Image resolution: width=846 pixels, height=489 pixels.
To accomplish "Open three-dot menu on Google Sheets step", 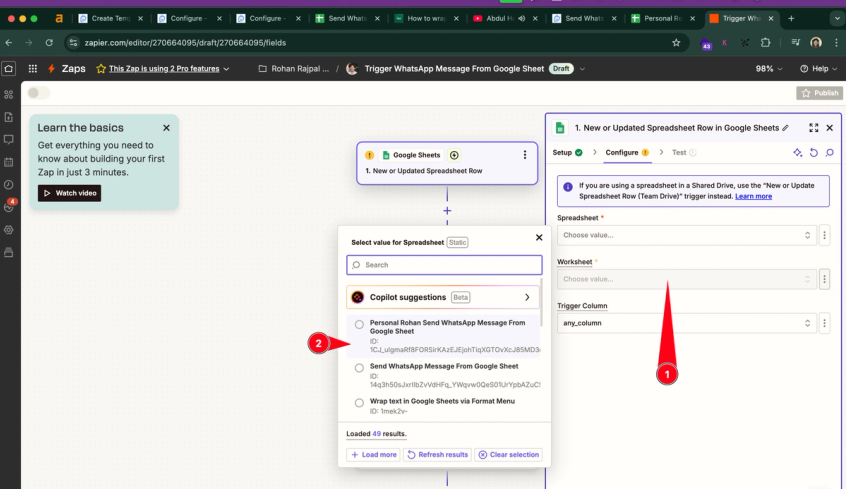I will tap(524, 155).
